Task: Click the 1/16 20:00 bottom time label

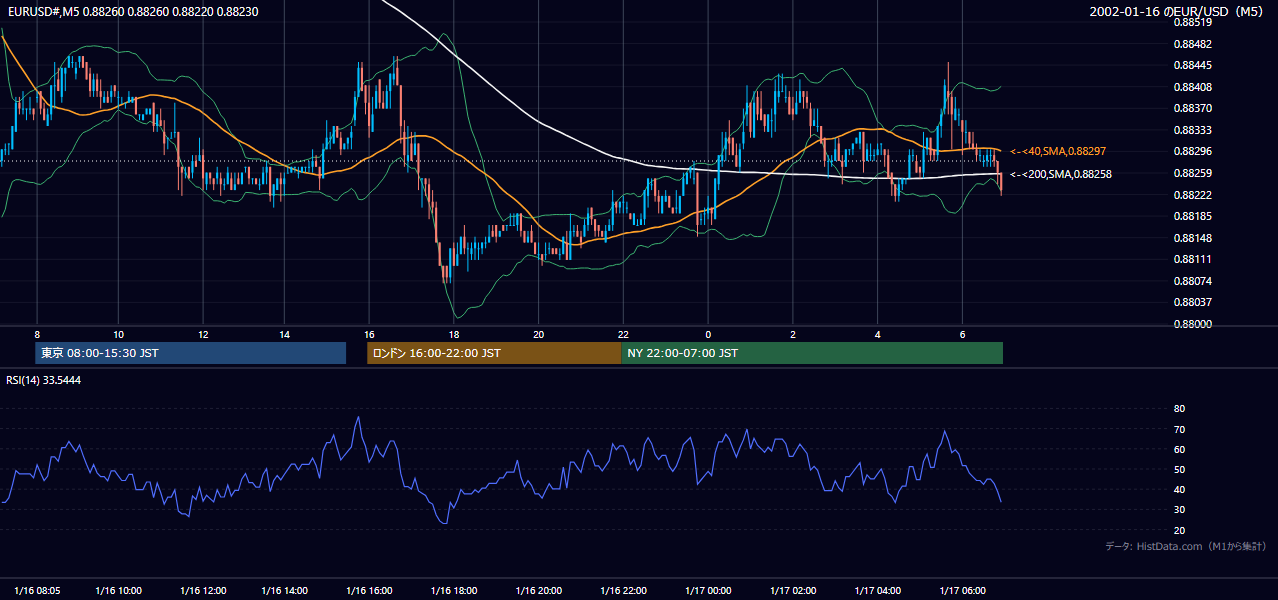Action: [x=539, y=589]
